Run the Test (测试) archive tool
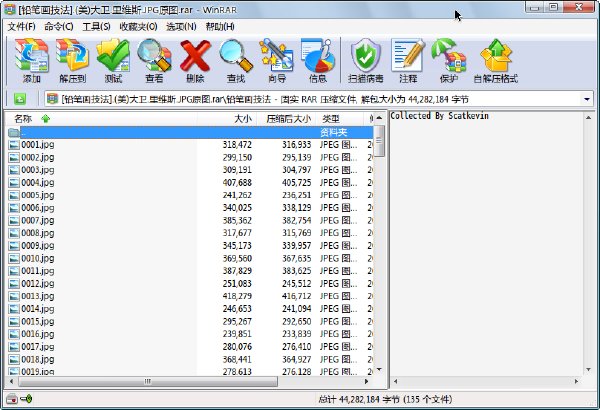600x410 pixels. click(x=113, y=61)
